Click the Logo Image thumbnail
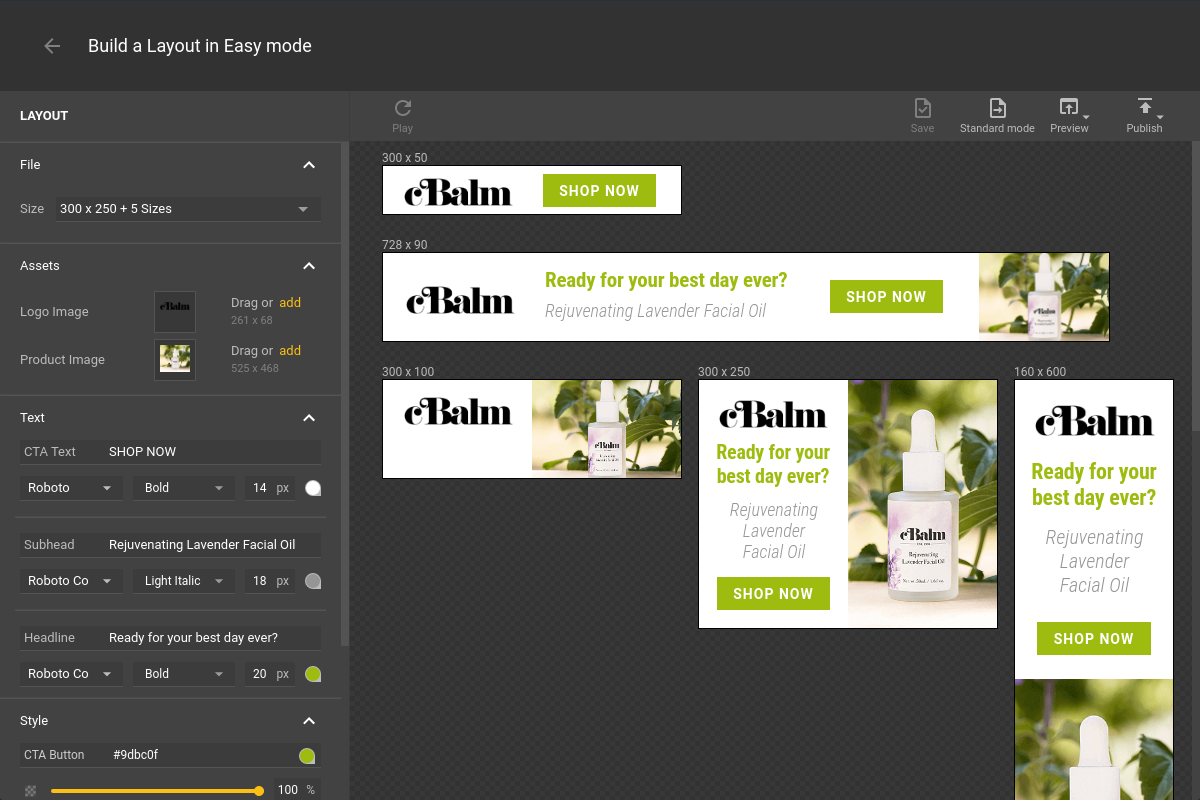Viewport: 1200px width, 800px height. (x=175, y=312)
